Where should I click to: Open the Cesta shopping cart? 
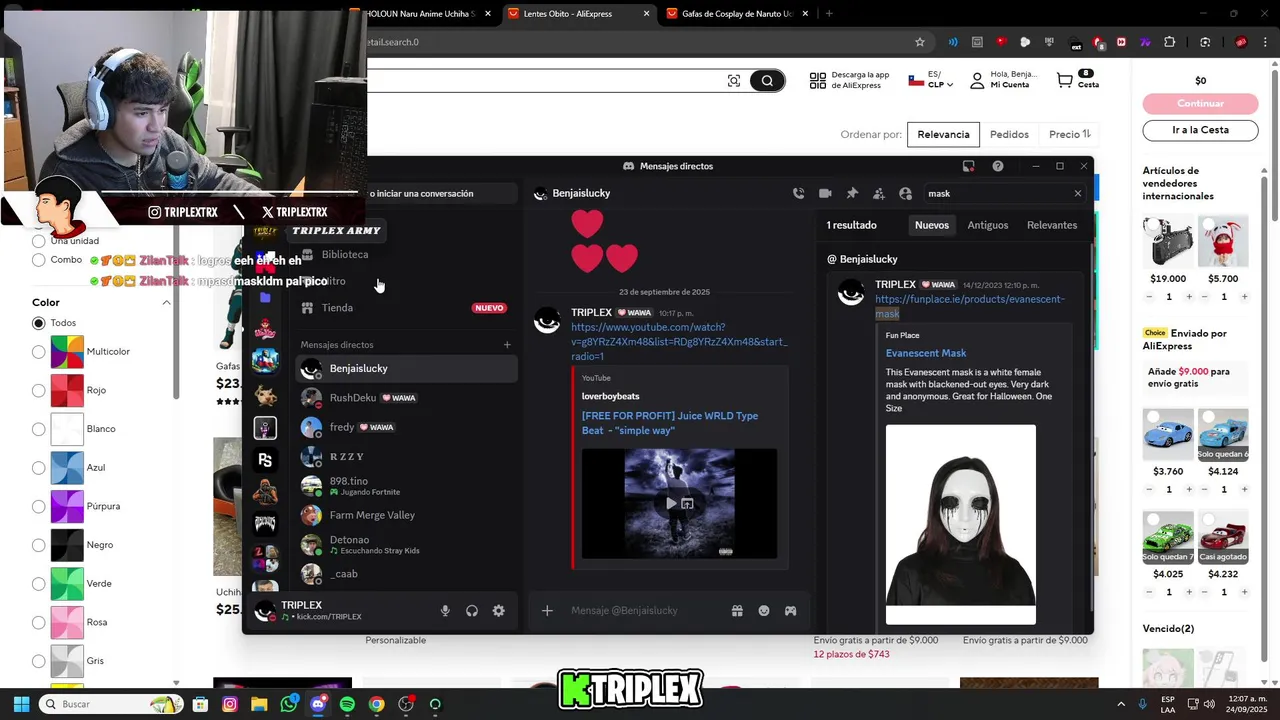click(x=1077, y=80)
